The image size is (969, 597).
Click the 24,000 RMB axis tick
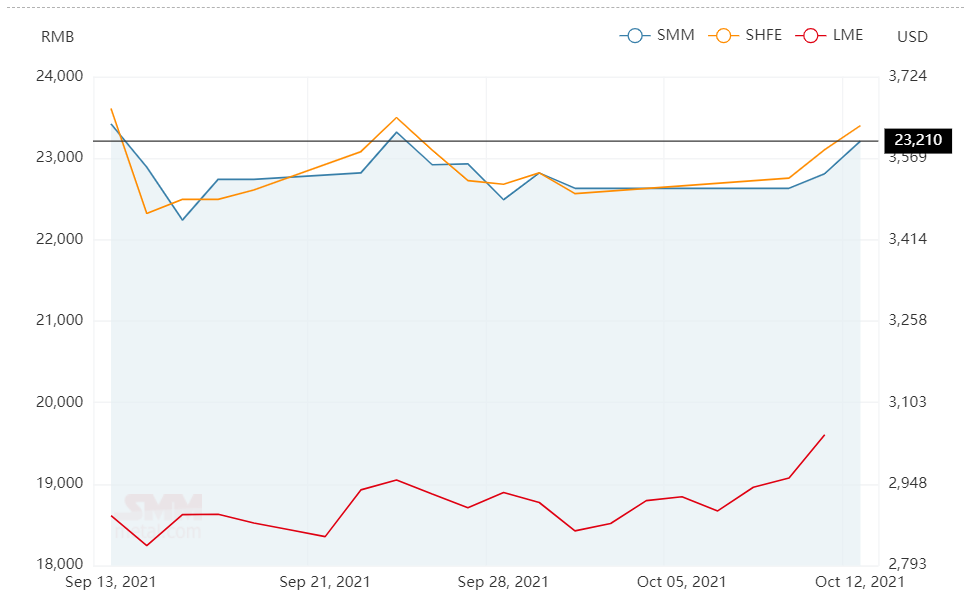(x=59, y=76)
